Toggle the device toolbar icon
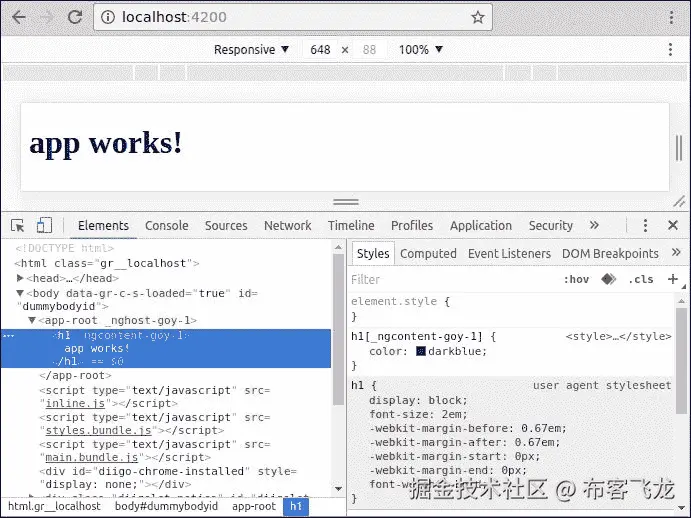The height and width of the screenshot is (518, 691). coord(44,225)
